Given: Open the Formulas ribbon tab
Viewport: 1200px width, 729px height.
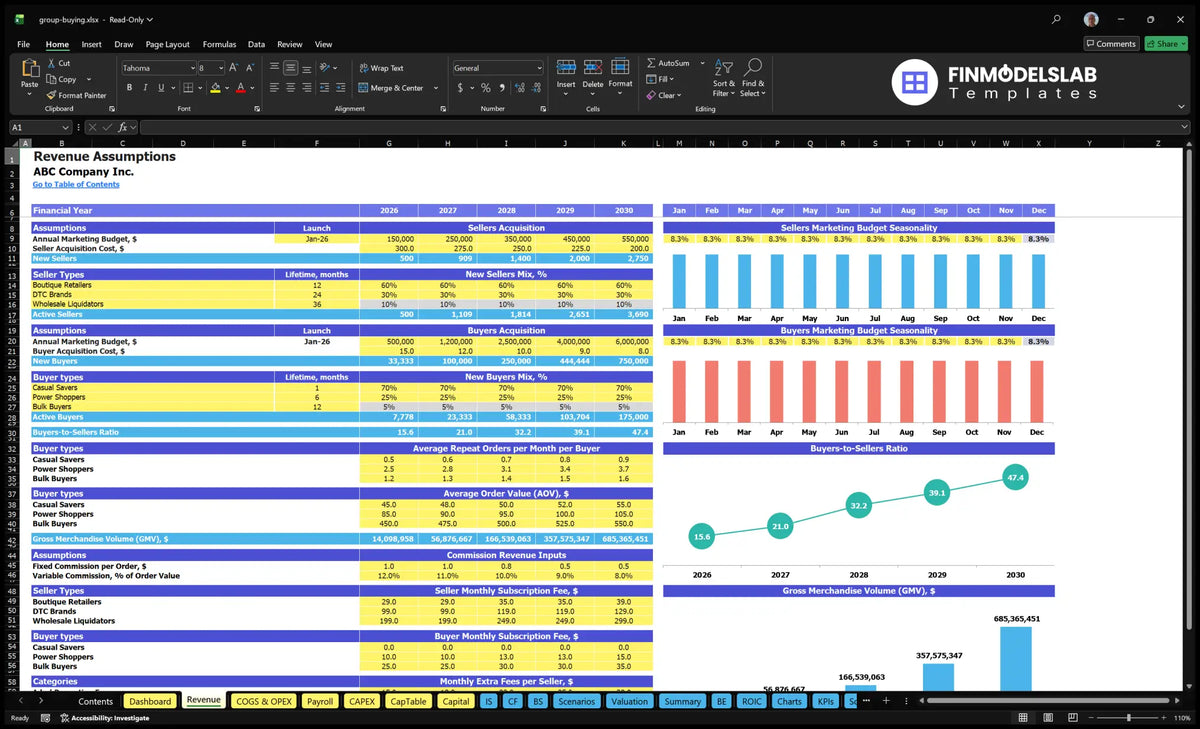Looking at the screenshot, I should (219, 44).
